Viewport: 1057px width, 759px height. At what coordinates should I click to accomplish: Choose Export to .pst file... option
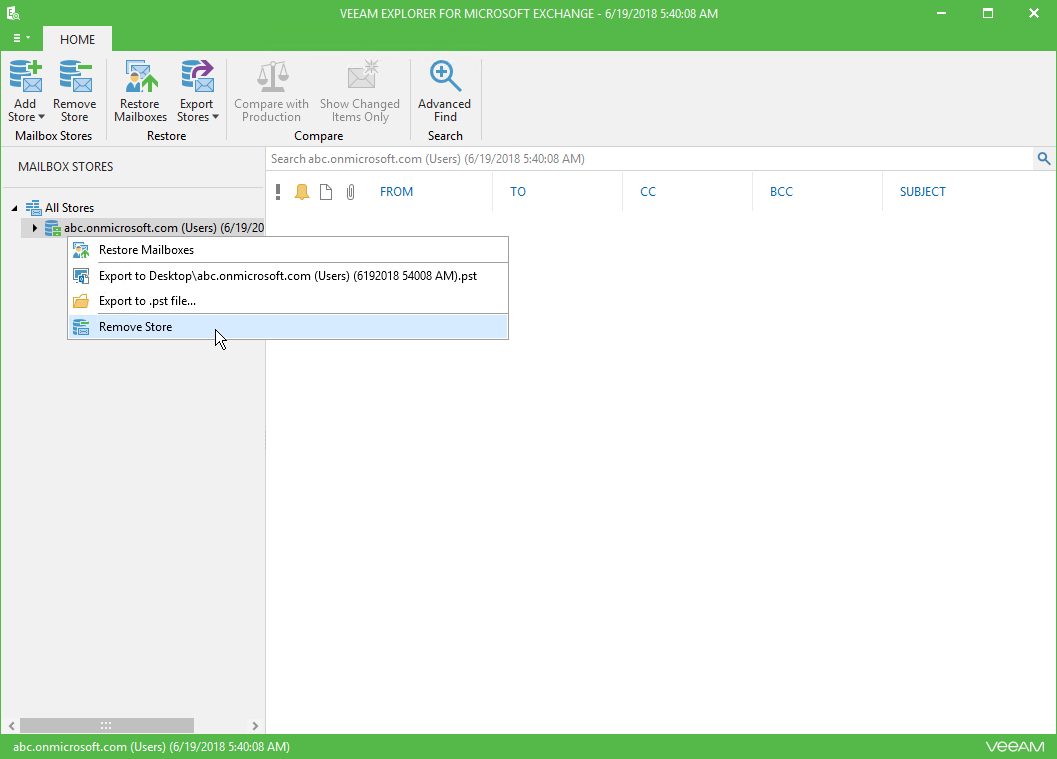(289, 301)
